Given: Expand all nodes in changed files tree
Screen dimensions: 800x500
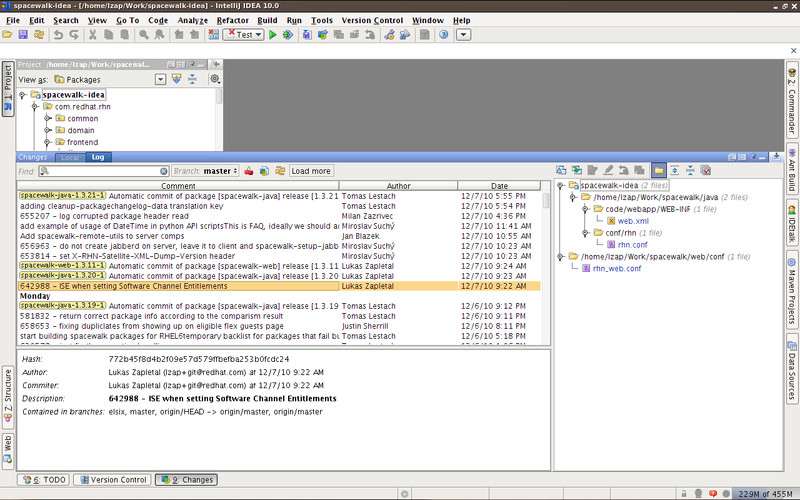Looking at the screenshot, I should [x=674, y=170].
